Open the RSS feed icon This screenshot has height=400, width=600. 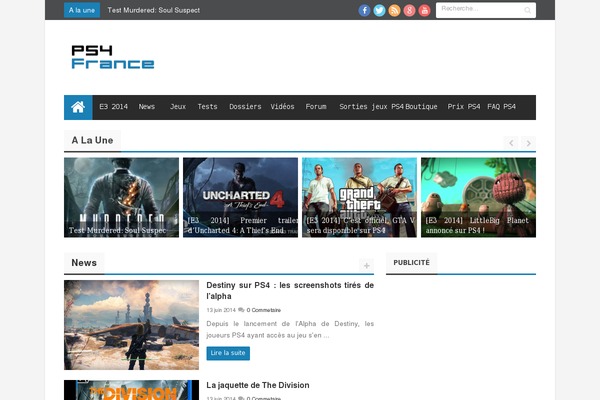pyautogui.click(x=394, y=10)
